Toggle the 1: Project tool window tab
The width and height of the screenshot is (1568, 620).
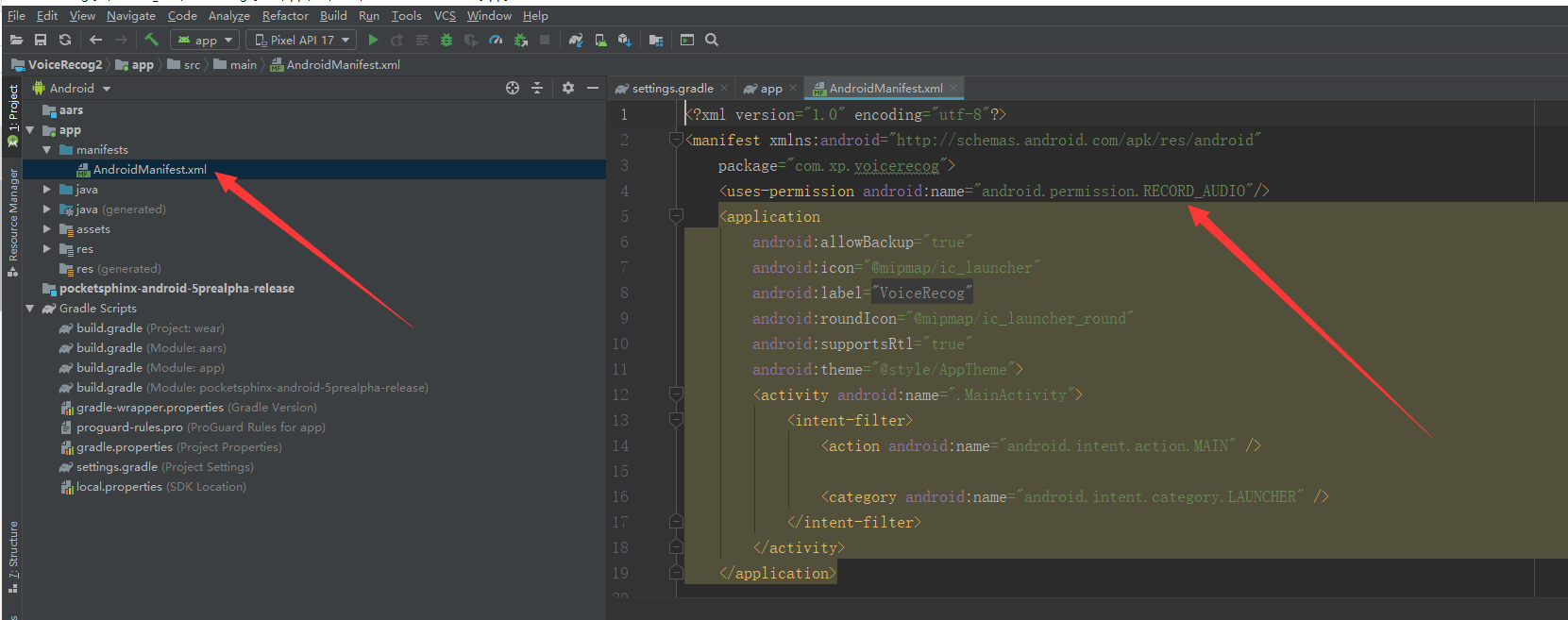[x=12, y=115]
